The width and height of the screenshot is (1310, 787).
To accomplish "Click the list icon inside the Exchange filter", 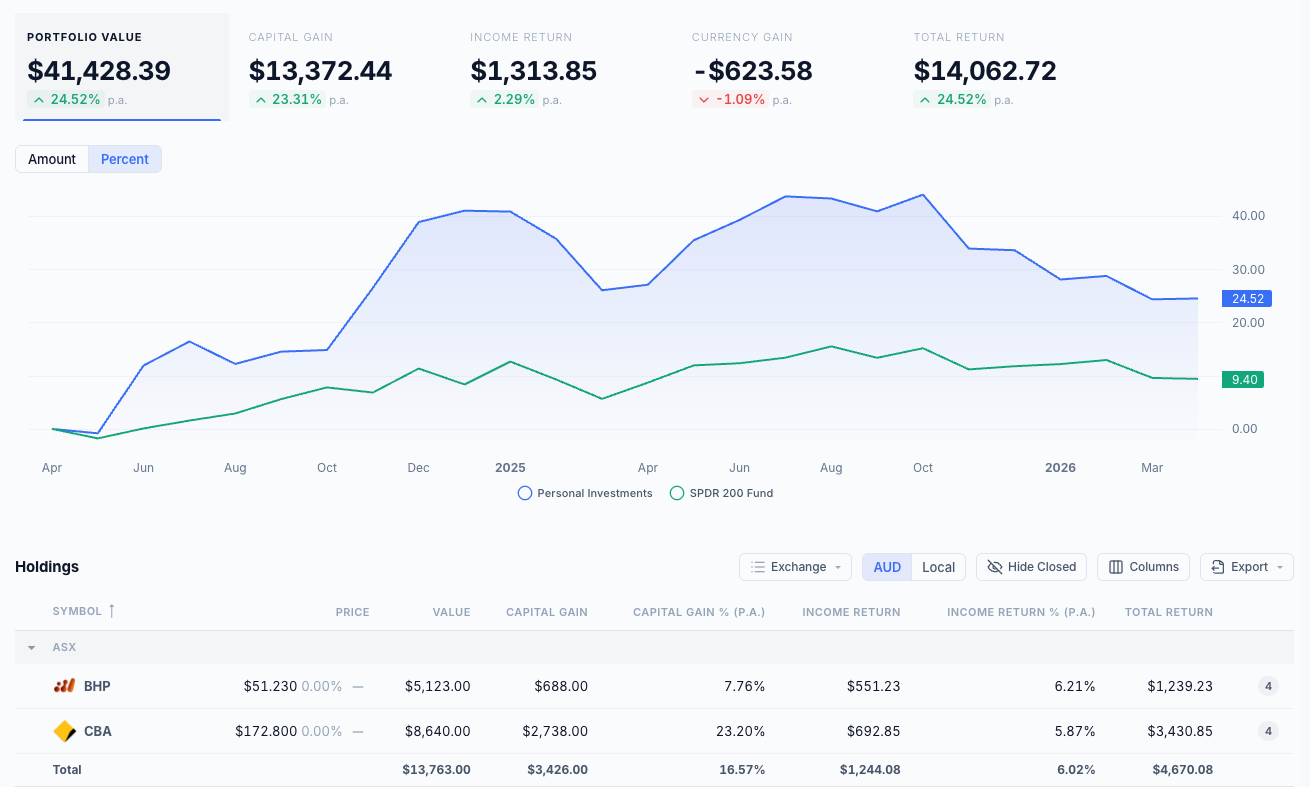I will tap(756, 567).
